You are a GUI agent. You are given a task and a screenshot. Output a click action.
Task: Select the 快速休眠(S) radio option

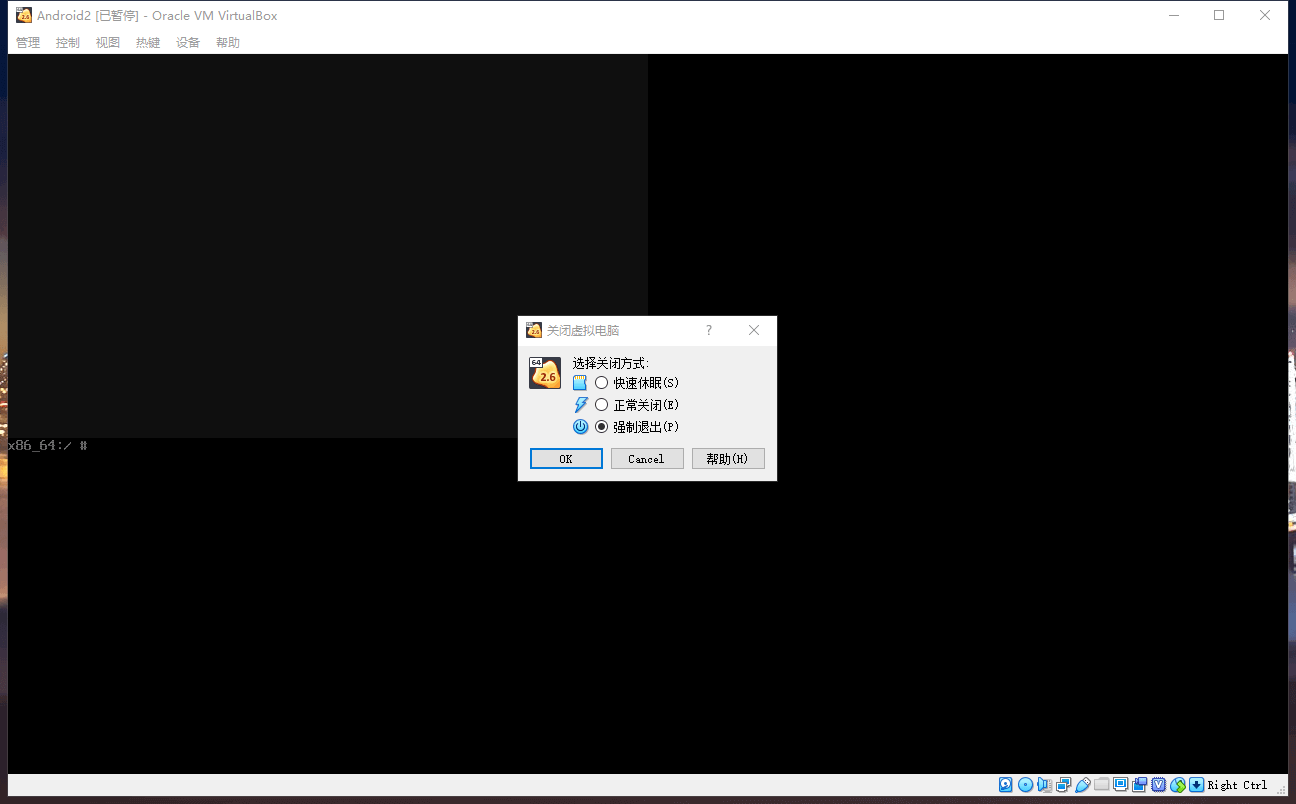602,383
